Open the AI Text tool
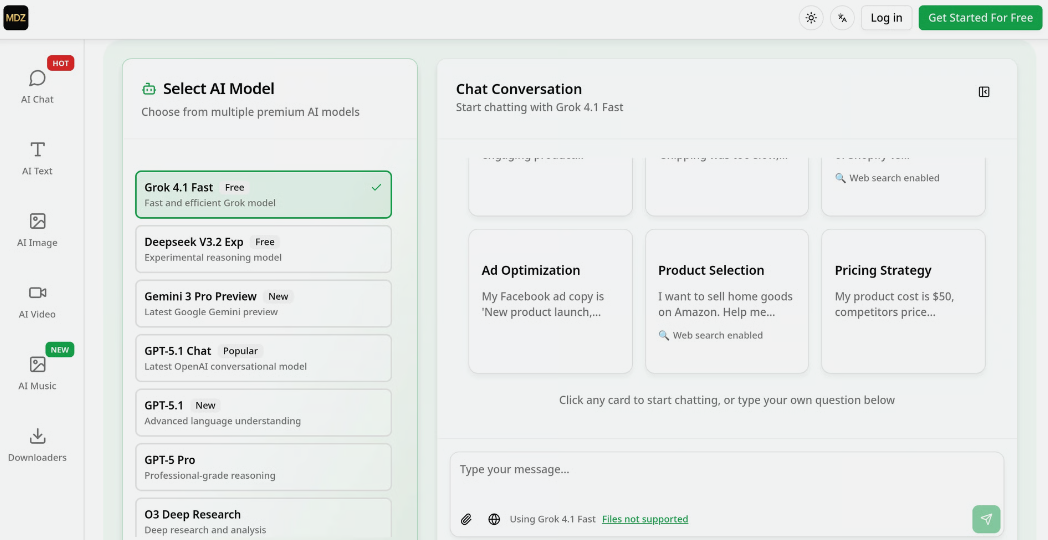Viewport: 1048px width, 540px height. coord(37,158)
